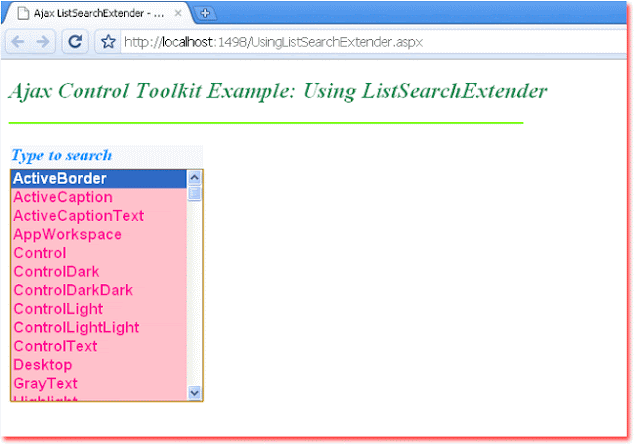
Task: Click the 'Type to search' prompt label
Action: tap(61, 156)
